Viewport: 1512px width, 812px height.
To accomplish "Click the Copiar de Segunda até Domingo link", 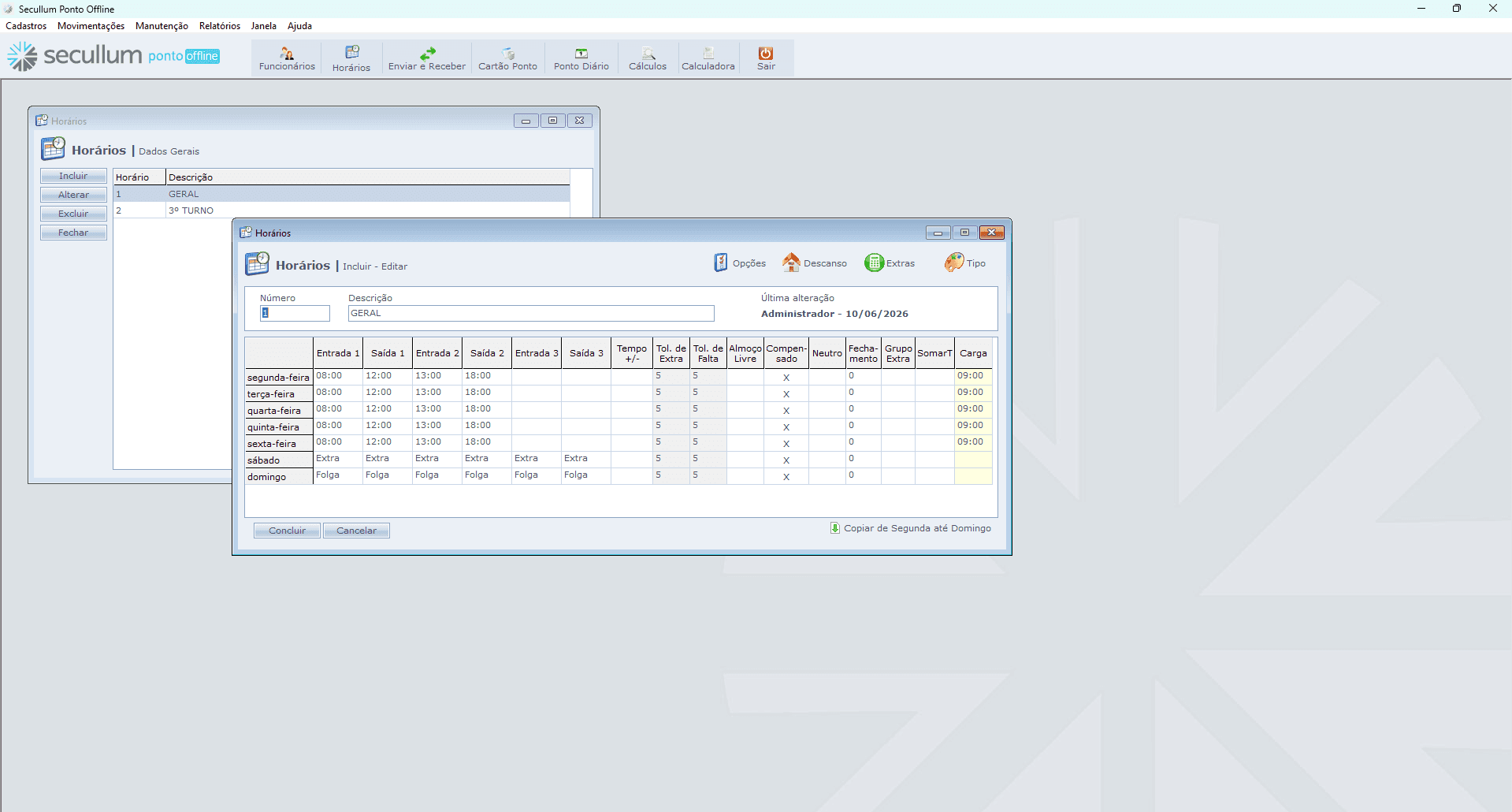I will 917,528.
